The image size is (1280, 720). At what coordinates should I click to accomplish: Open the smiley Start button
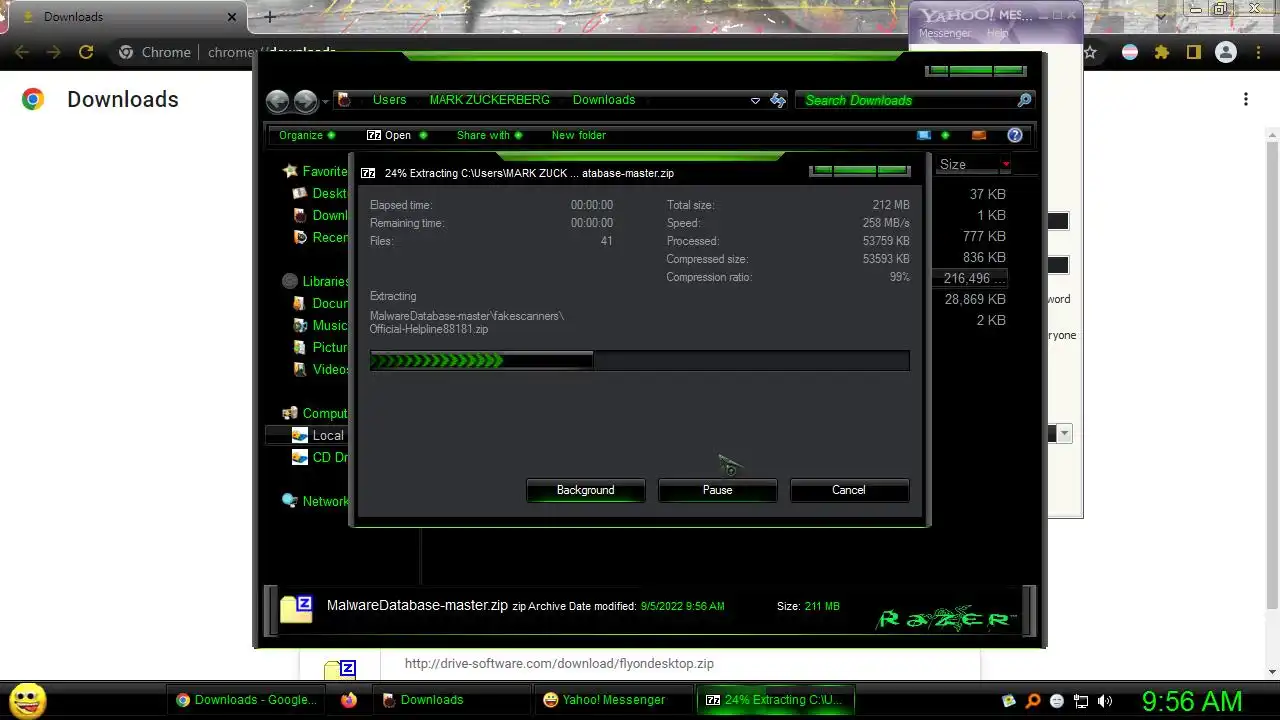tap(27, 700)
